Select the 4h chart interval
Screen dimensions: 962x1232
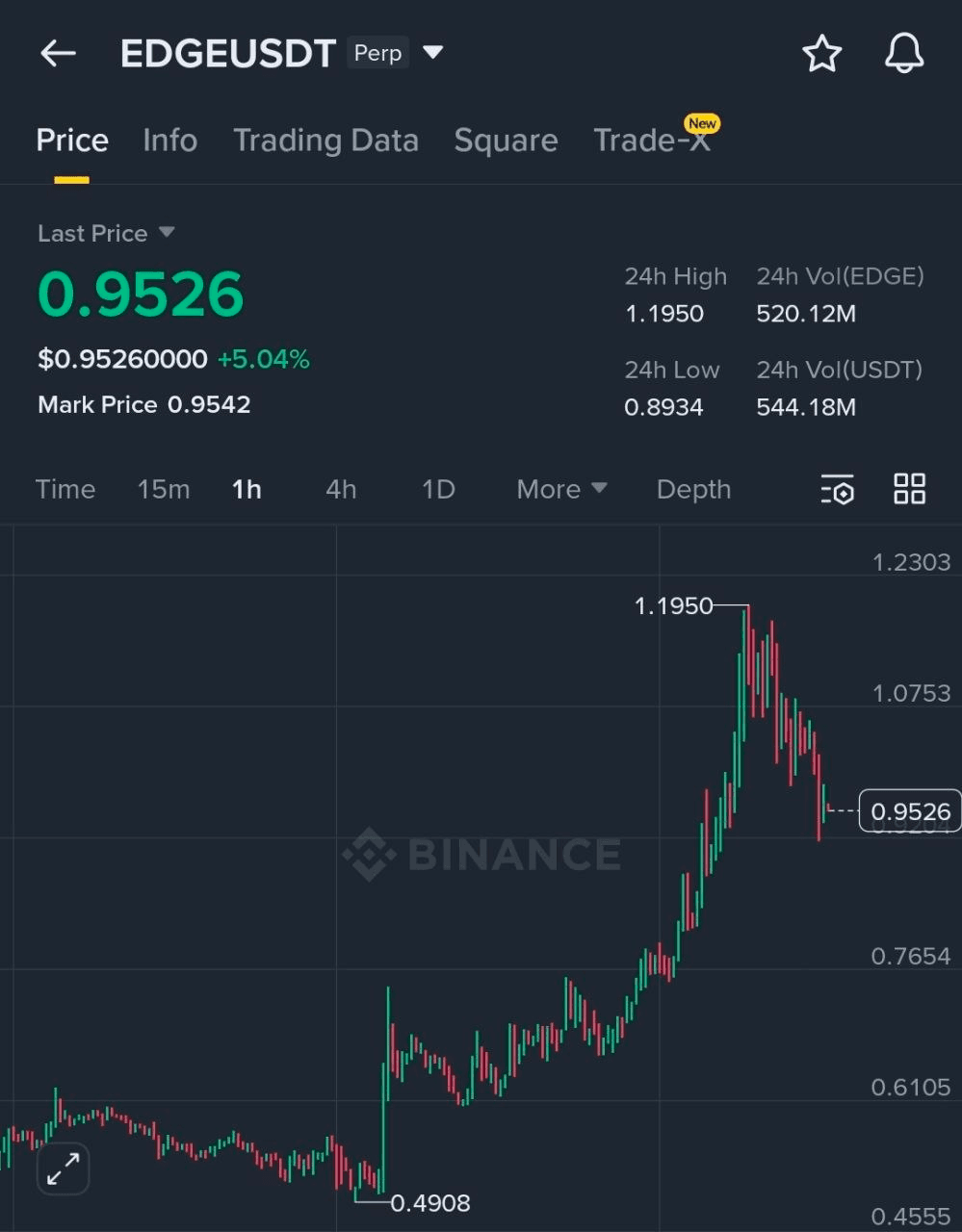point(341,489)
